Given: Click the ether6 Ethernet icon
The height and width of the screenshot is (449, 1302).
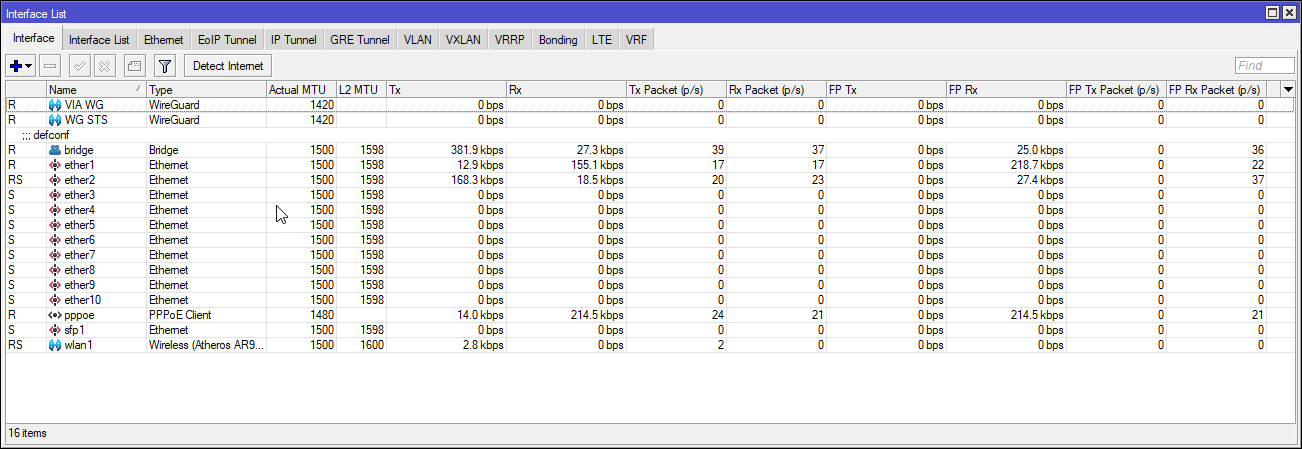Looking at the screenshot, I should pyautogui.click(x=55, y=240).
